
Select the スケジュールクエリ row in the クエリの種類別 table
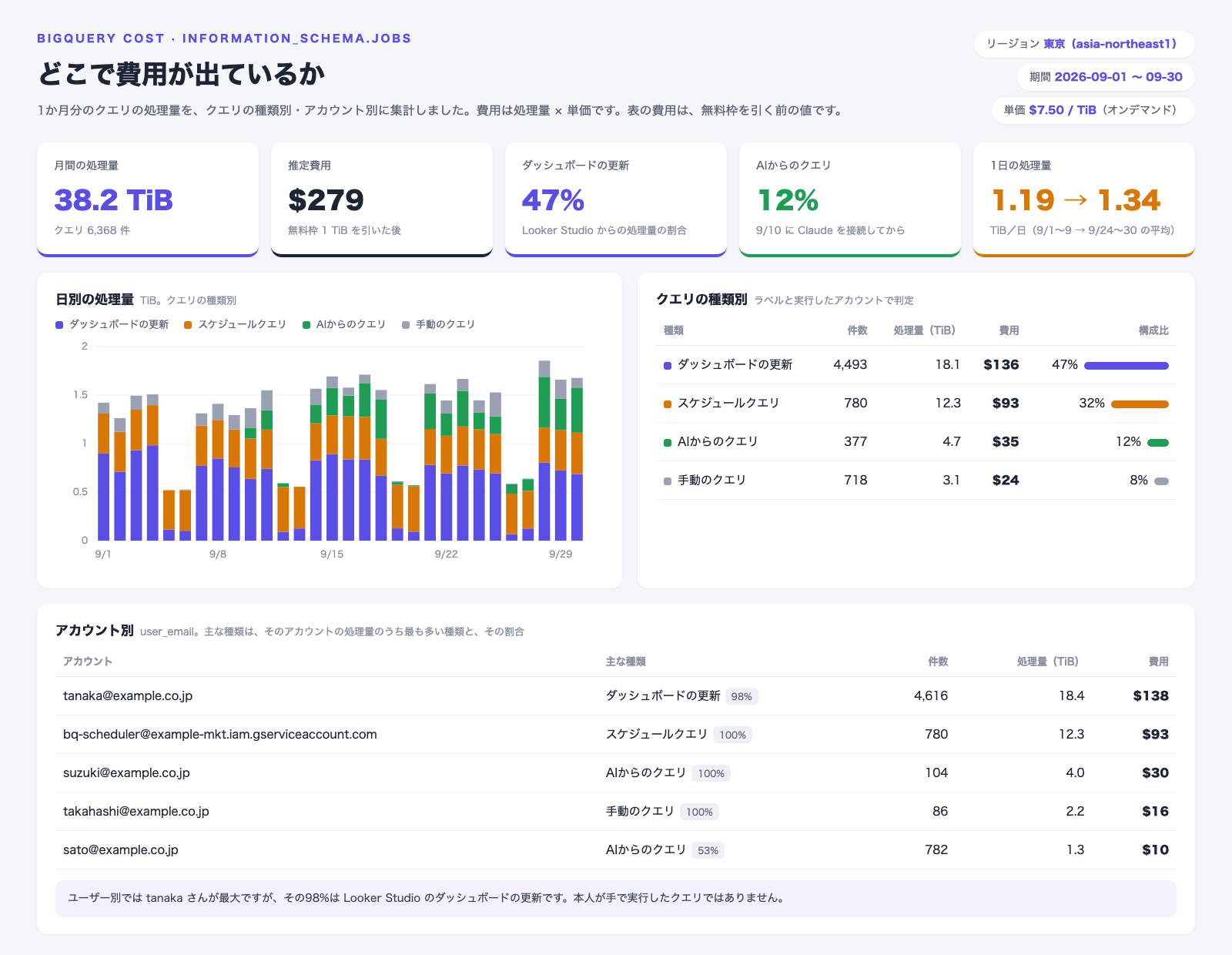(x=916, y=404)
